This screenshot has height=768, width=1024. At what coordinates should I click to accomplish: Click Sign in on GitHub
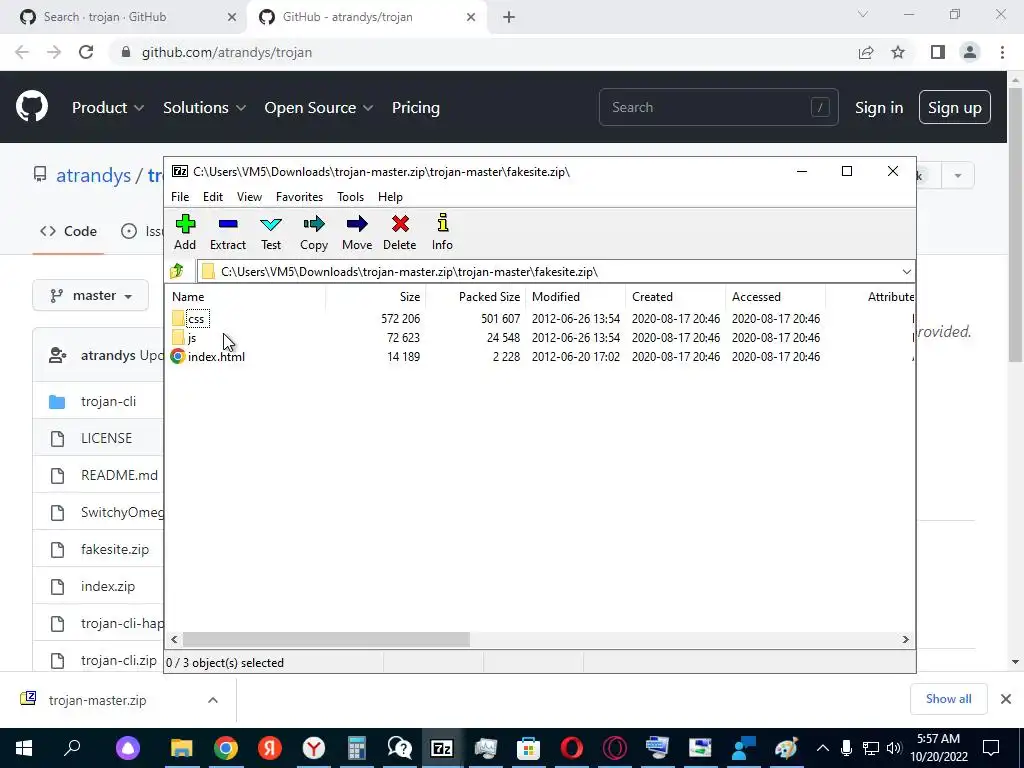879,108
